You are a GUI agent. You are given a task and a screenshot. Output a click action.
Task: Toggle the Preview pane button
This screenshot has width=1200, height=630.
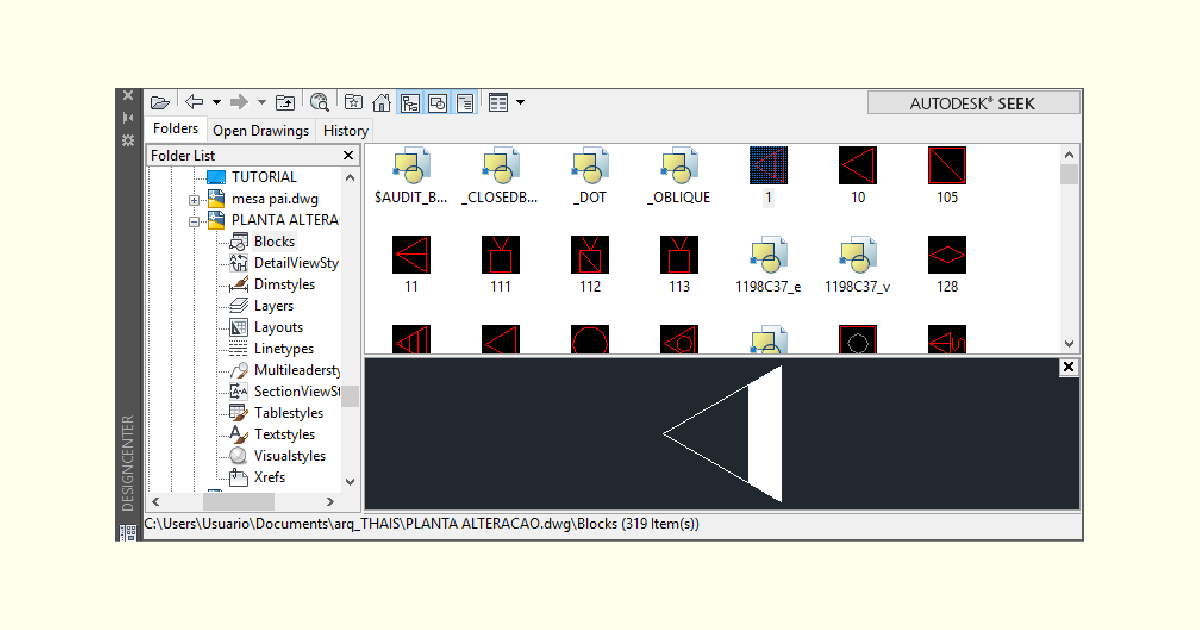click(x=437, y=102)
